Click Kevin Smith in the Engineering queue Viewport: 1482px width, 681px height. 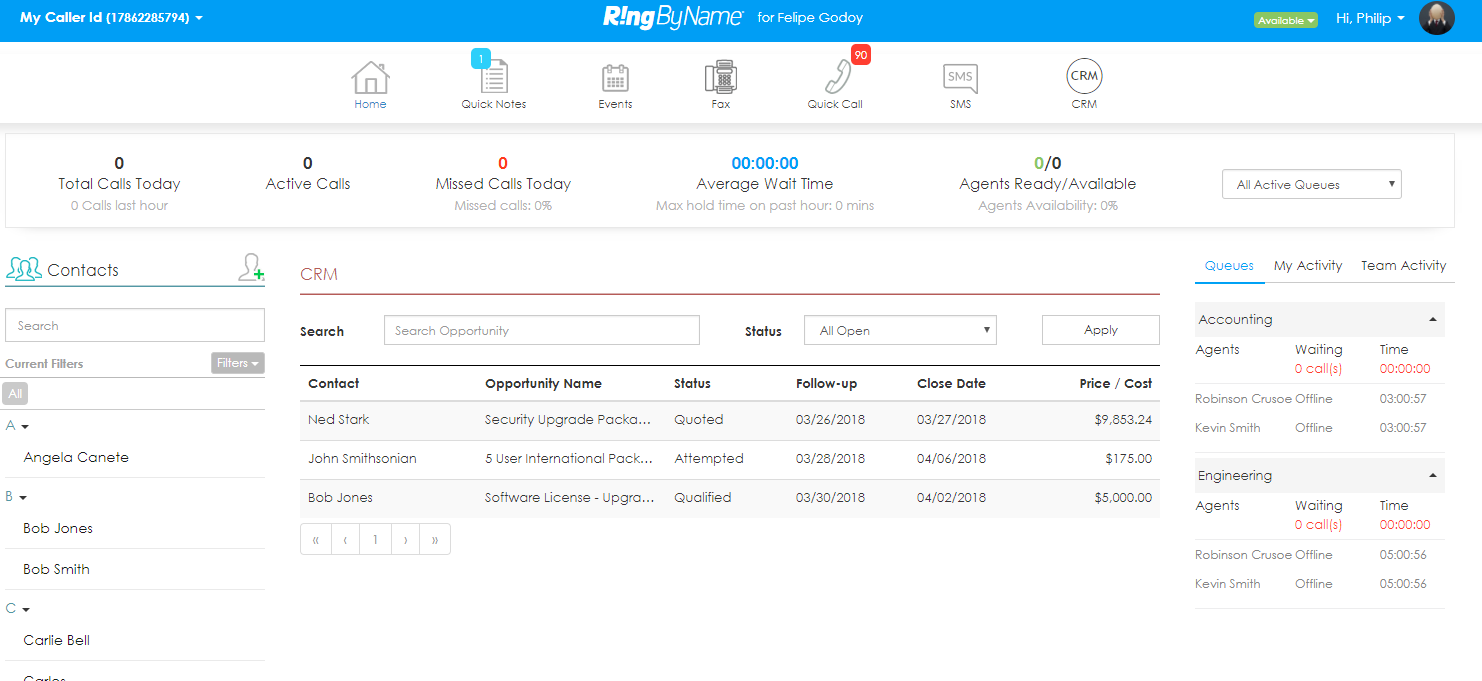[1227, 584]
